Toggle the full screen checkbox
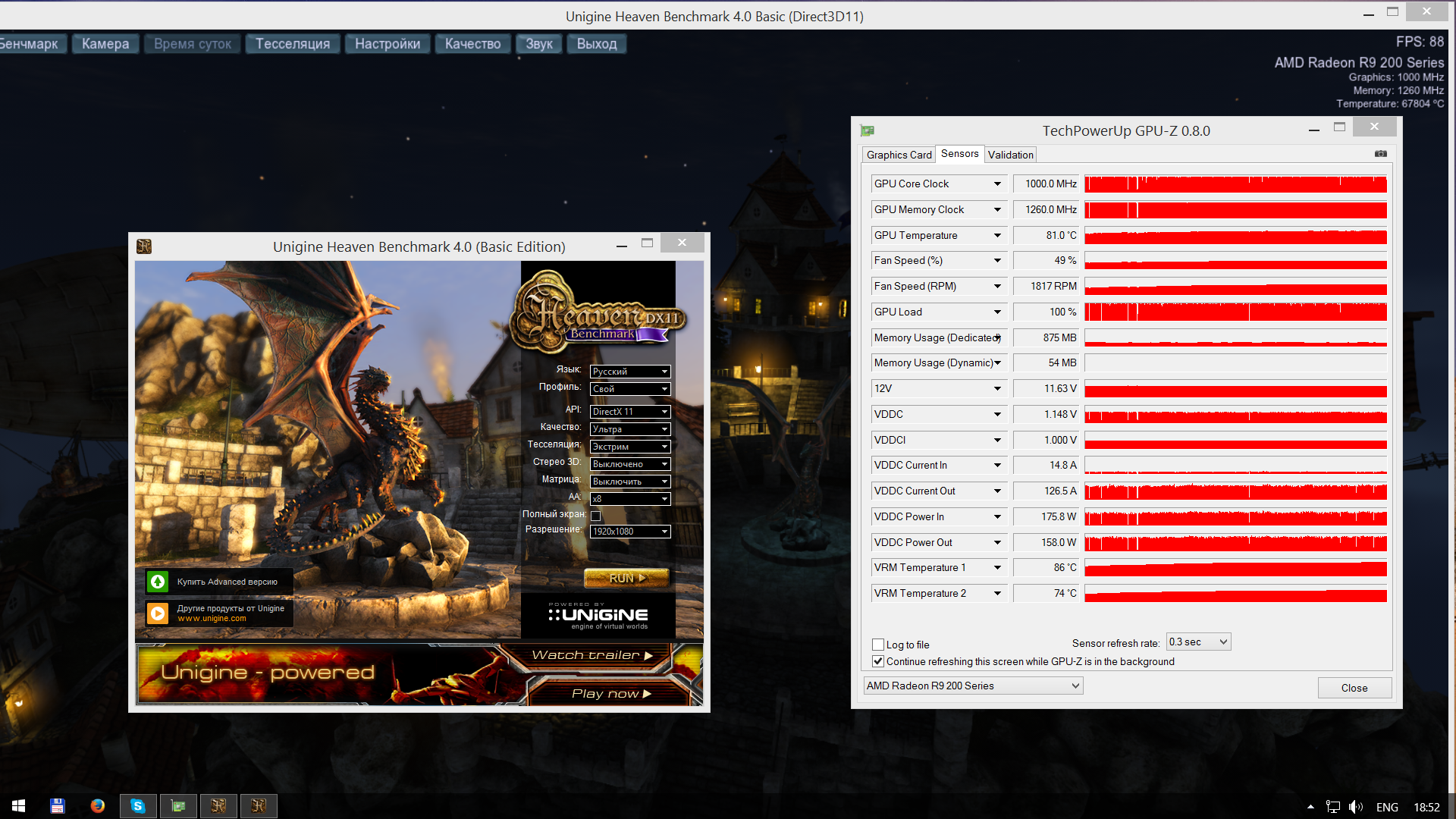This screenshot has width=1456, height=819. coord(596,516)
